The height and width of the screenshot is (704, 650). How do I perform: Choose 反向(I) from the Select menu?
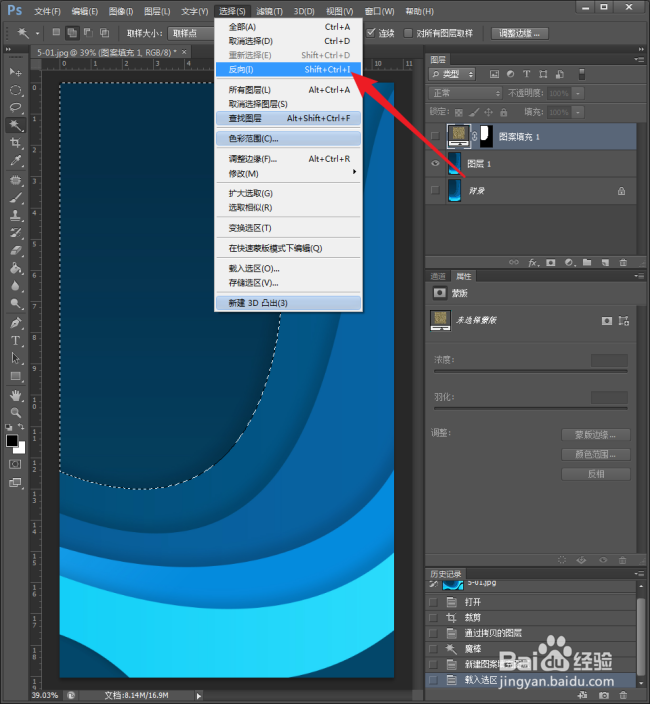click(289, 70)
